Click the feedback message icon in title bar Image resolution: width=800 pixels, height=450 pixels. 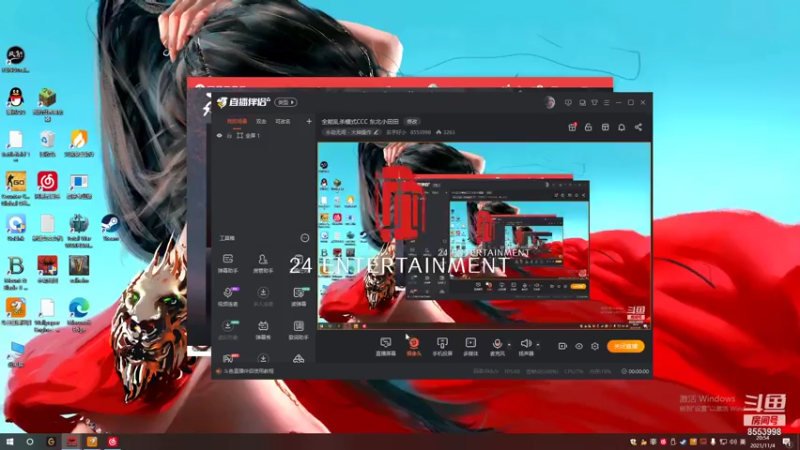(568, 103)
